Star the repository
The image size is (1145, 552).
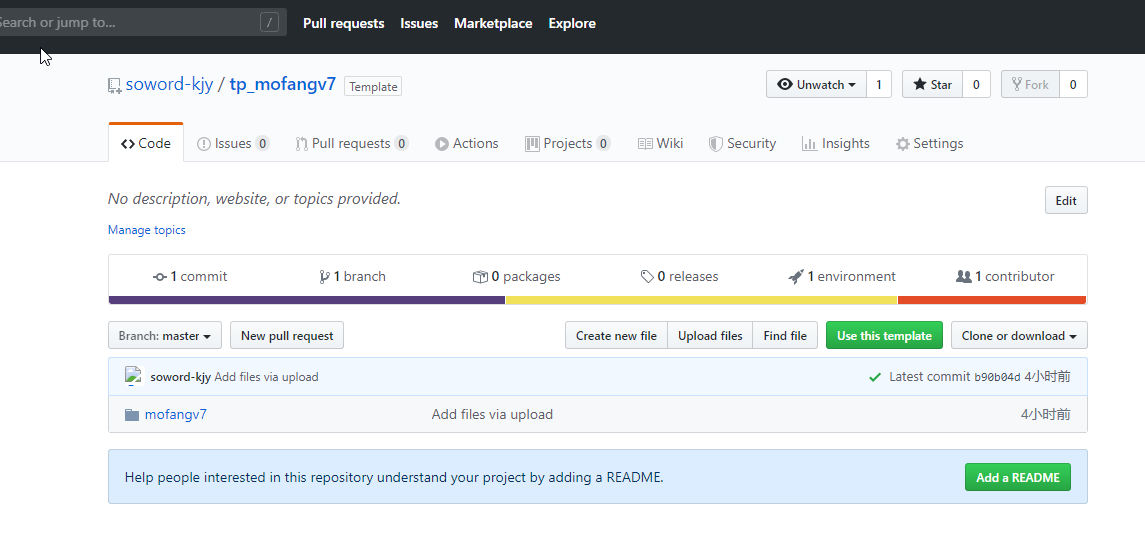(933, 85)
